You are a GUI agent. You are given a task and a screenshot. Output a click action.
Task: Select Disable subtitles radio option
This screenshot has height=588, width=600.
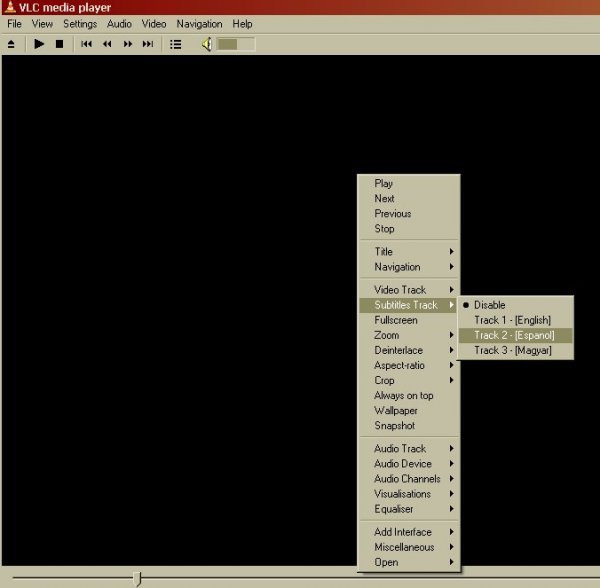[x=515, y=305]
